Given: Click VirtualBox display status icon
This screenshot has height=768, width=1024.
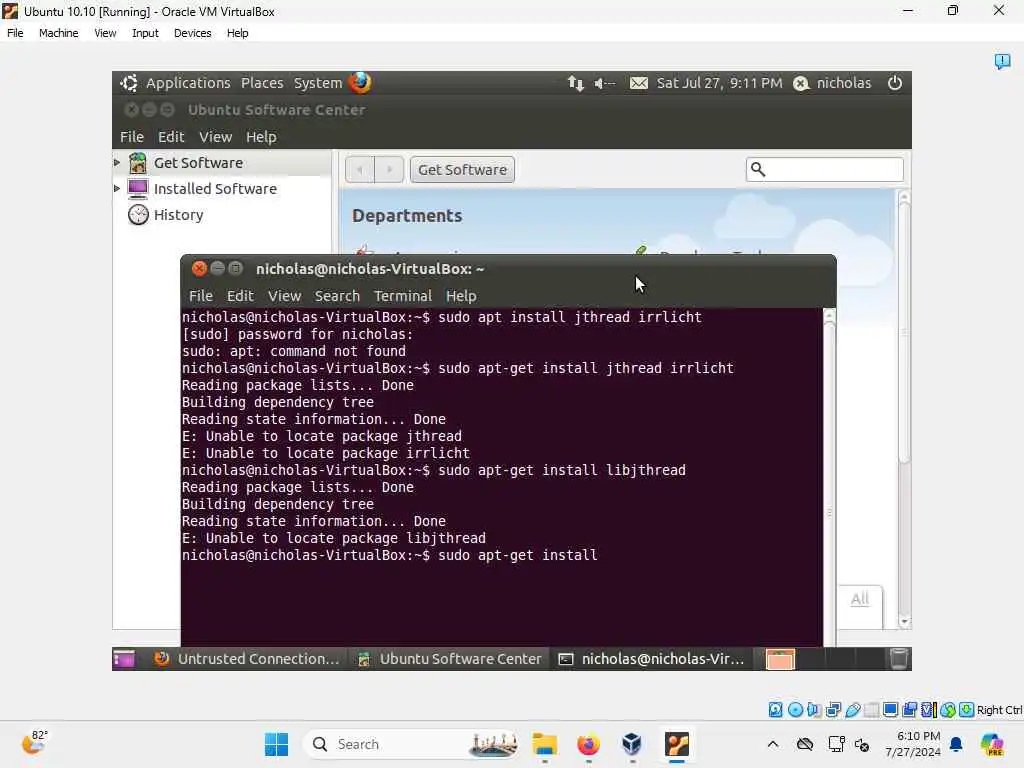Looking at the screenshot, I should 890,709.
